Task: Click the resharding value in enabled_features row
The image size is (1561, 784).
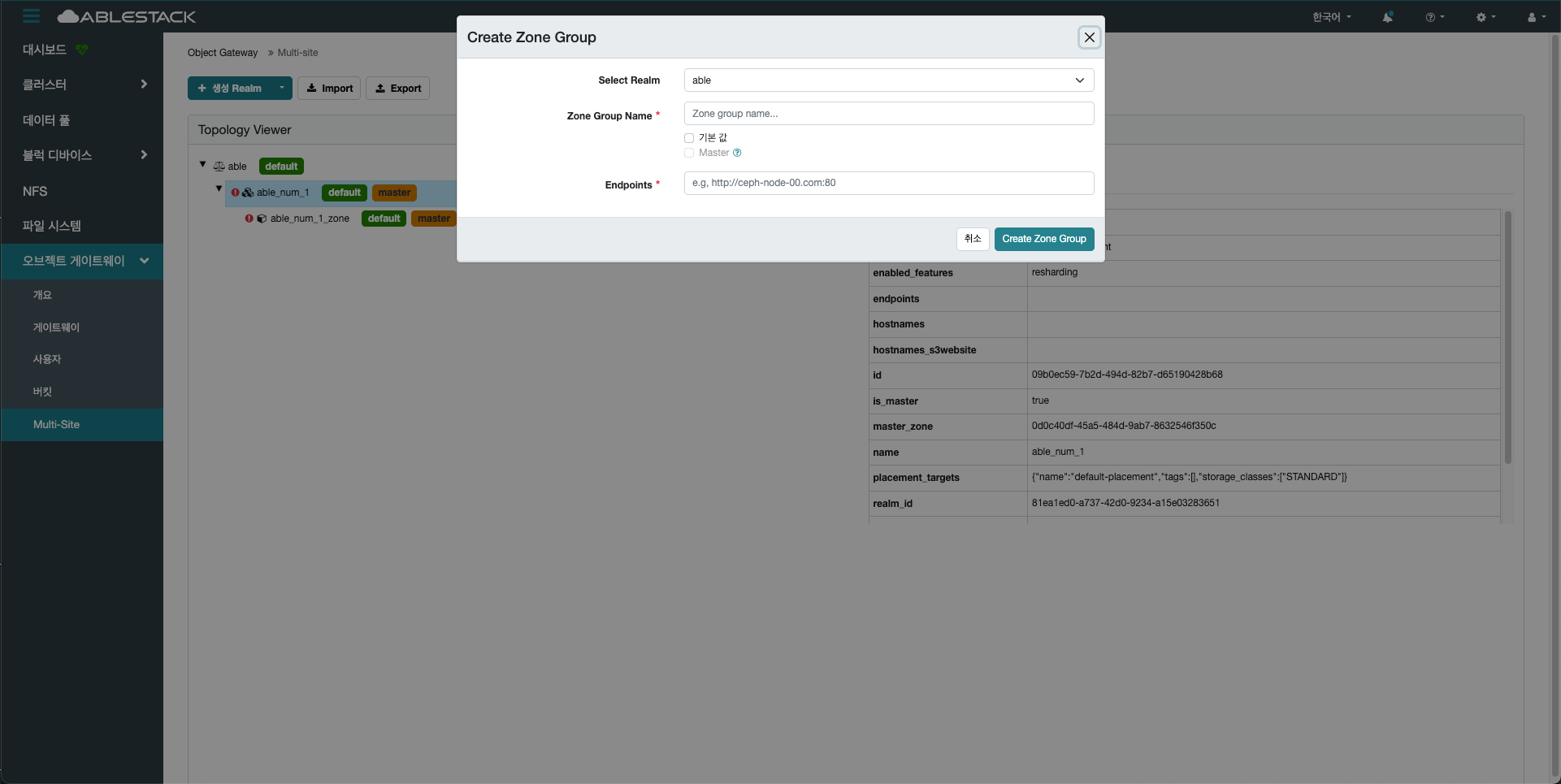Action: [x=1055, y=272]
